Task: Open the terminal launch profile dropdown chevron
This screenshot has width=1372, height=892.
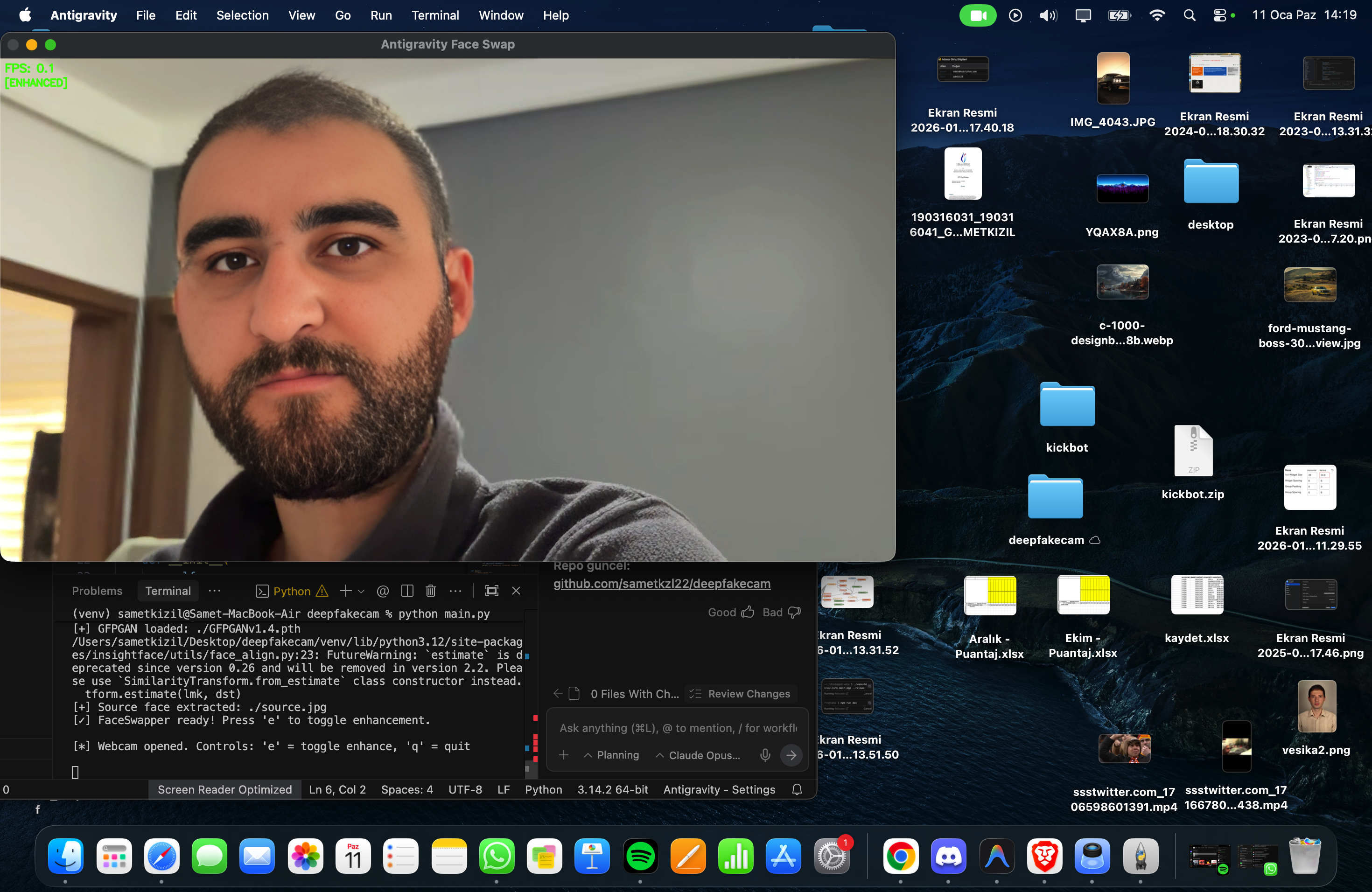Action: click(362, 591)
